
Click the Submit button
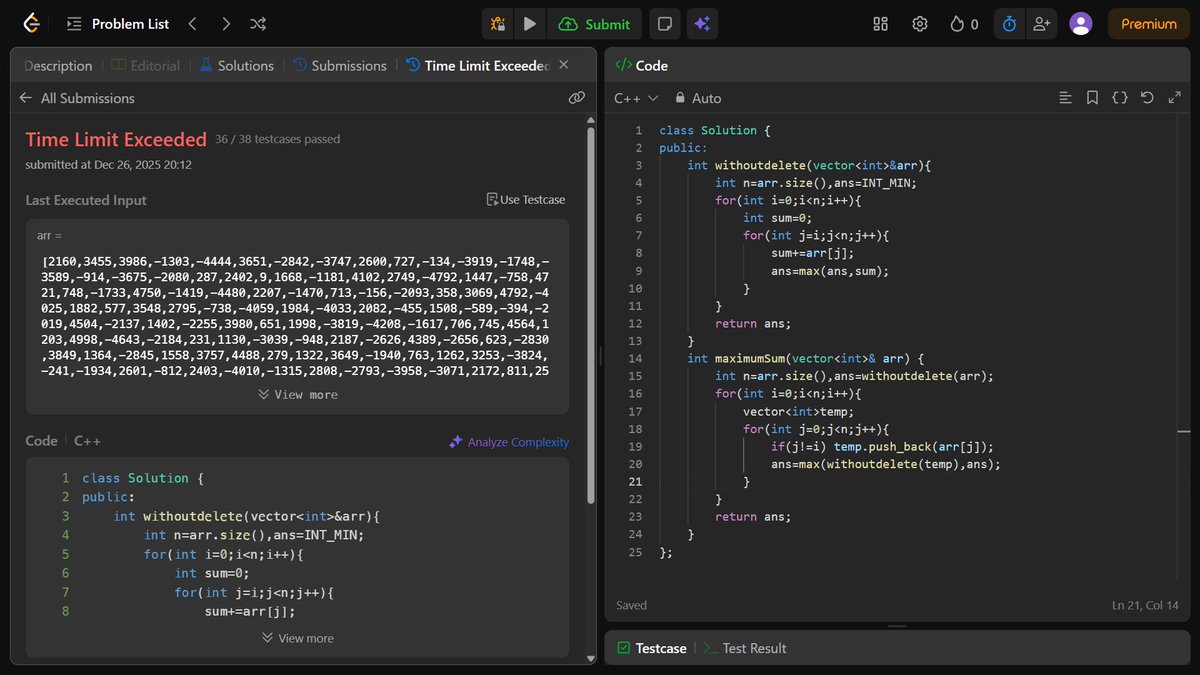click(x=594, y=24)
